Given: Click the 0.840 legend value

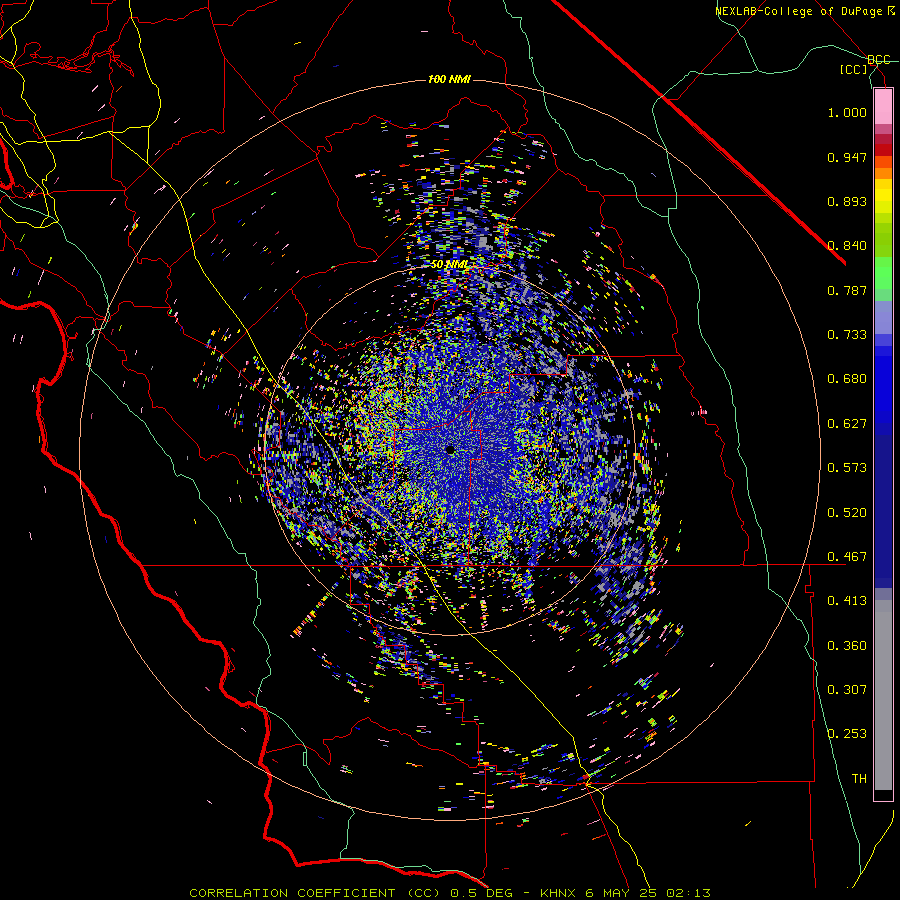Looking at the screenshot, I should point(847,246).
